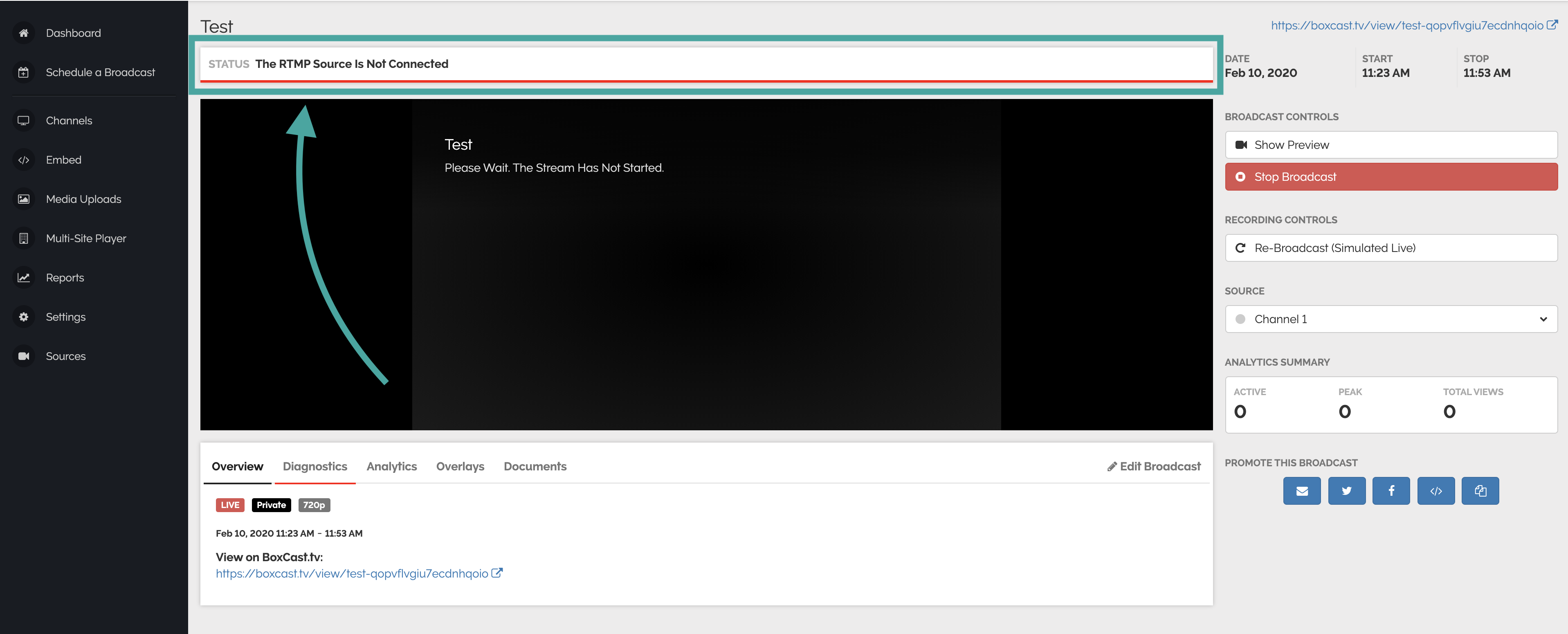Screen dimensions: 1568x634
Task: Copy broadcast link with clipboard icon
Action: [x=1480, y=491]
